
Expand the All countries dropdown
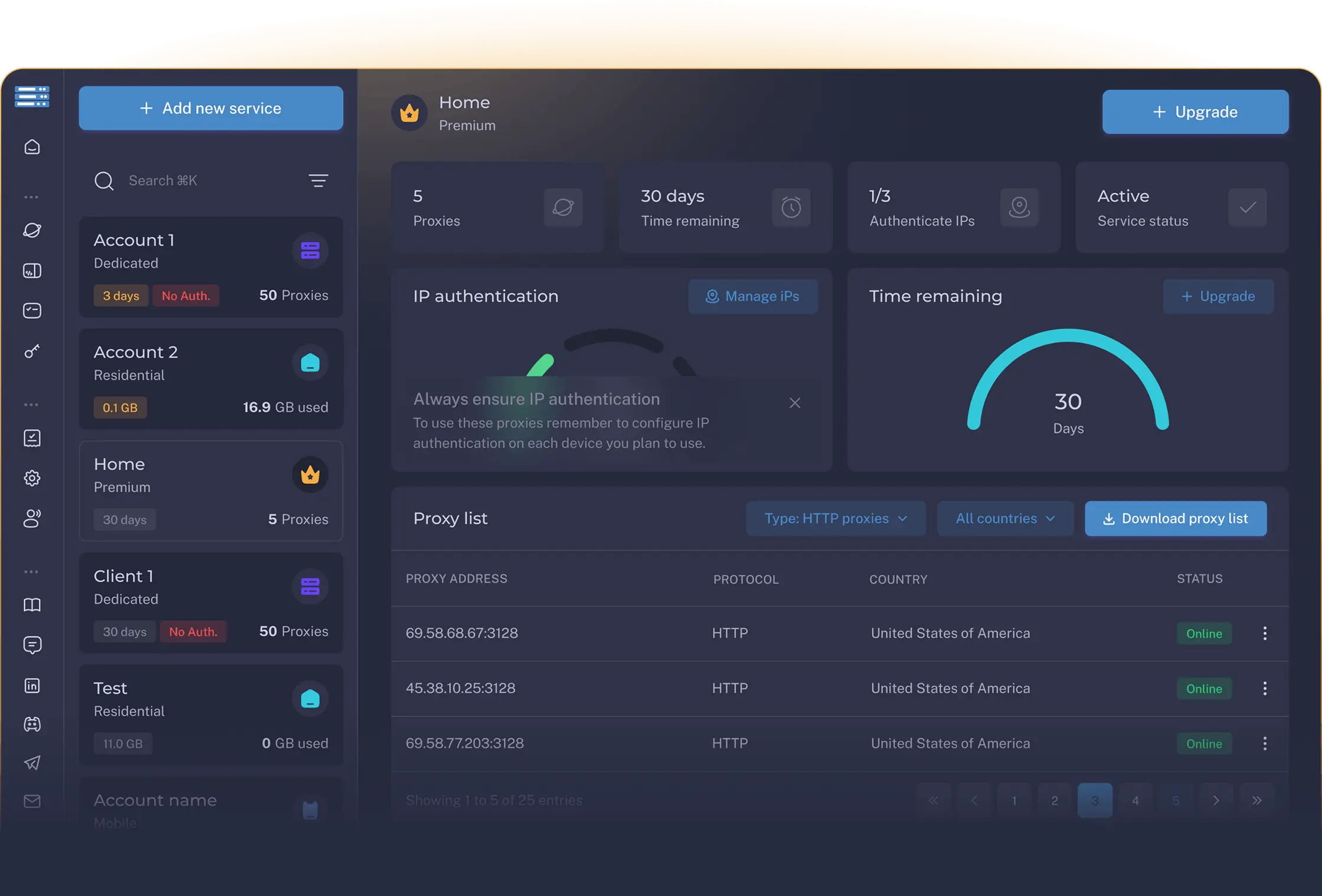click(1005, 518)
